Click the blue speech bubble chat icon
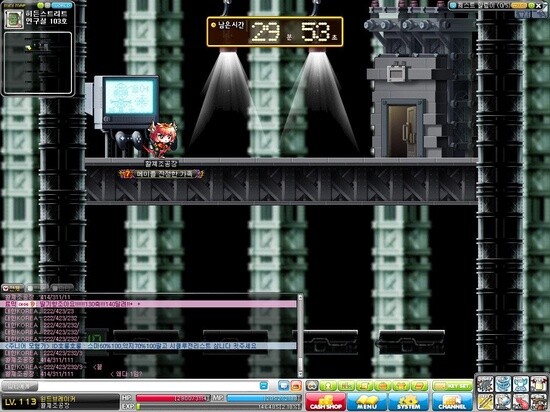This screenshot has height=412, width=550. pos(283,386)
